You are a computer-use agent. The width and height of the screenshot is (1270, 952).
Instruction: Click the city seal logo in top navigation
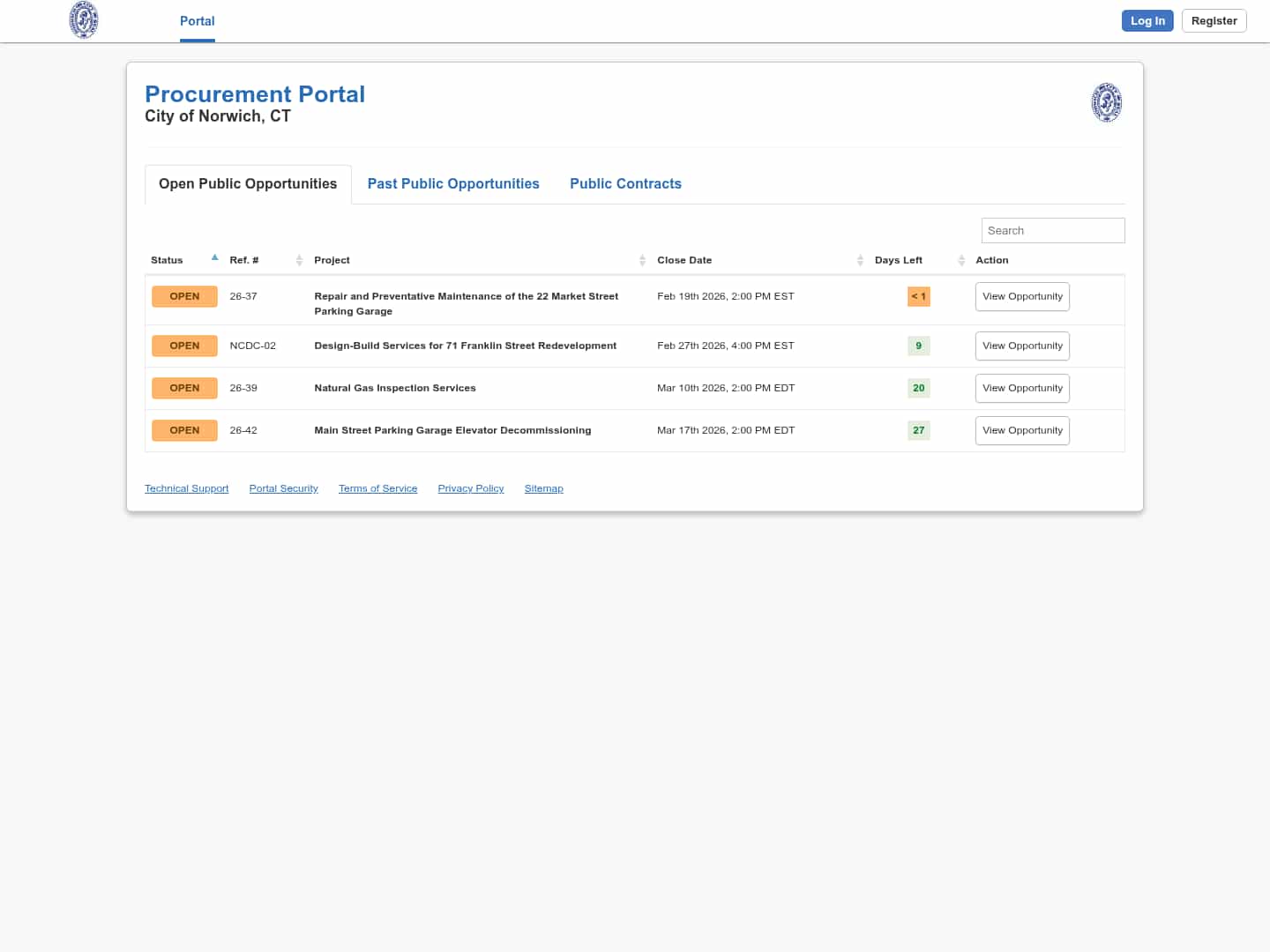84,20
